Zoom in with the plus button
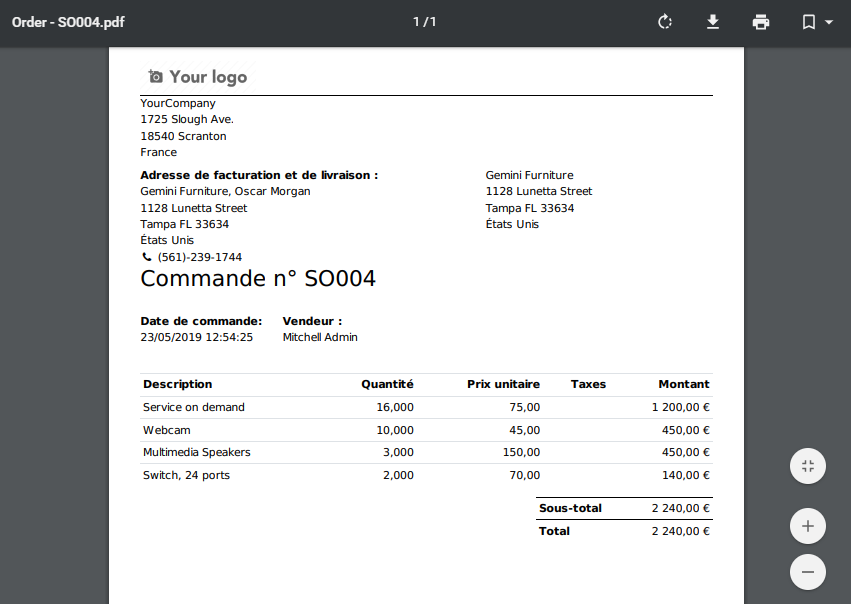 coord(807,525)
